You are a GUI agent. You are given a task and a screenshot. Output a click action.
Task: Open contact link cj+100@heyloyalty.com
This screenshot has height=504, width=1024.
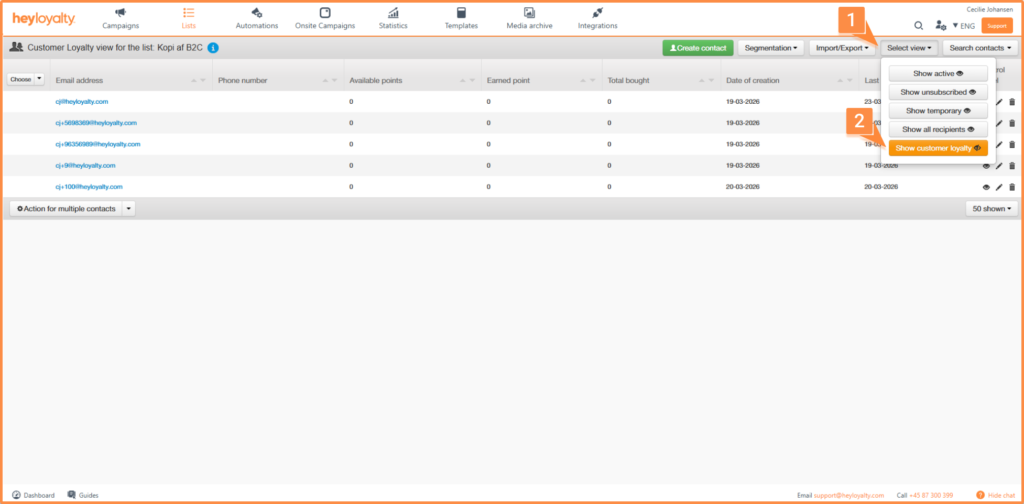point(89,187)
